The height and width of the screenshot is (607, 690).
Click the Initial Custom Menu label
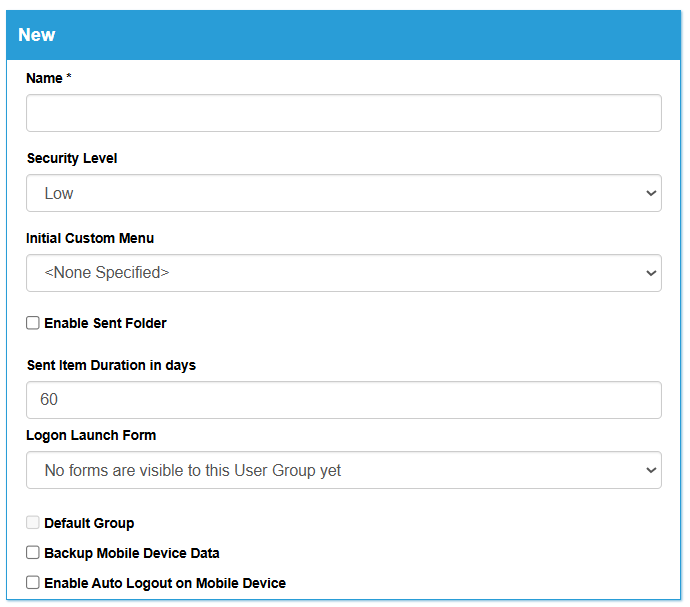pos(90,238)
